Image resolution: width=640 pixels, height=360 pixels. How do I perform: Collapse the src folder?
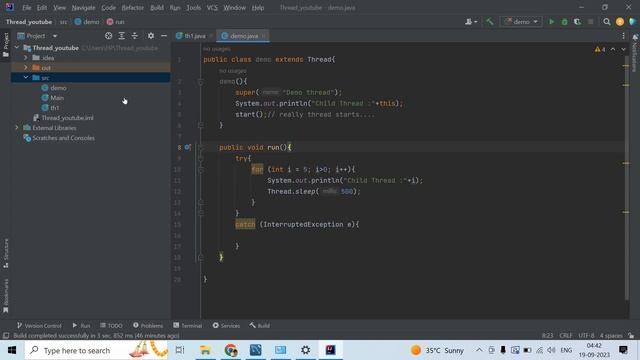point(26,78)
